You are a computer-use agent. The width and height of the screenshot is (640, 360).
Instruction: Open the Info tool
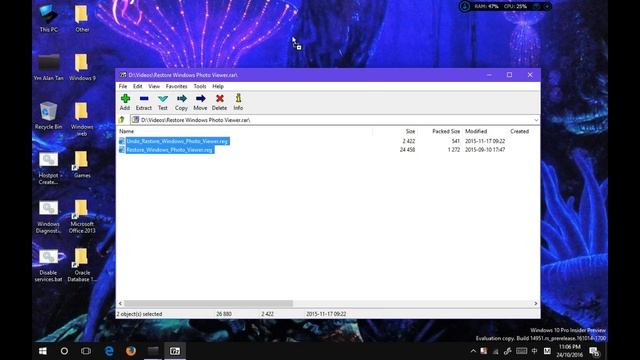[238, 102]
